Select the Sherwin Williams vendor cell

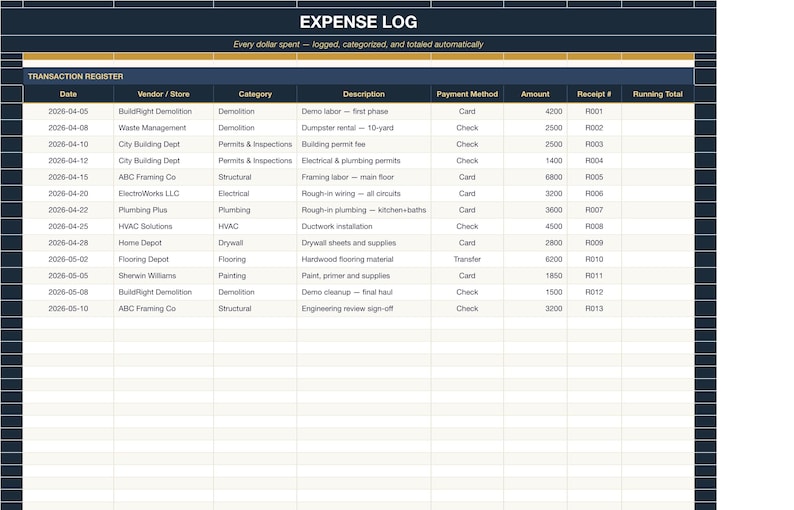(x=164, y=276)
